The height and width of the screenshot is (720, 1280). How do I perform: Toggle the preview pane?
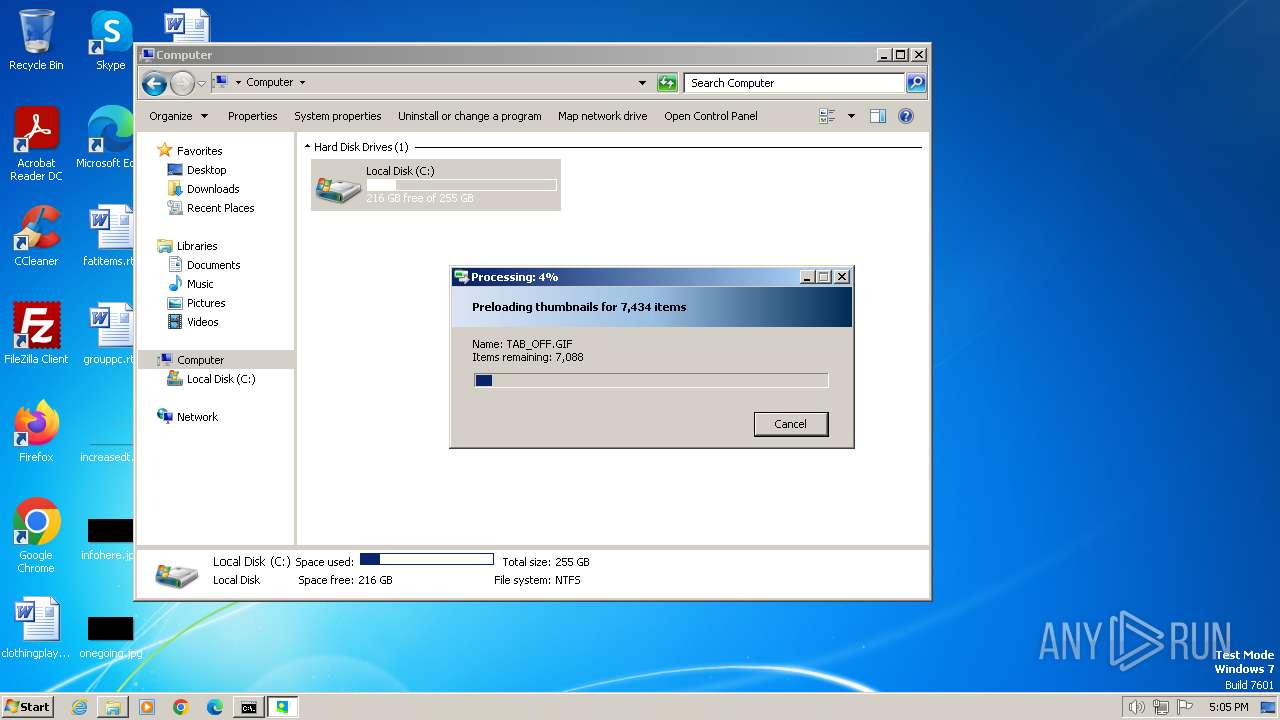(x=878, y=116)
